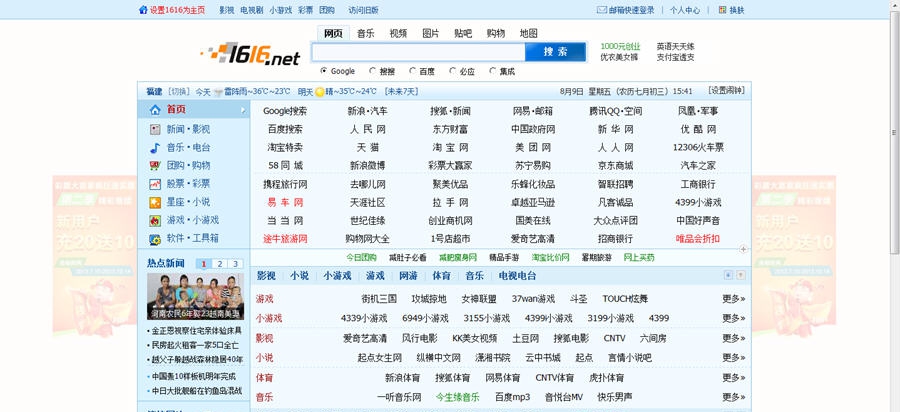The height and width of the screenshot is (412, 900).
Task: Click the down arrow icon in category bar
Action: [728, 275]
